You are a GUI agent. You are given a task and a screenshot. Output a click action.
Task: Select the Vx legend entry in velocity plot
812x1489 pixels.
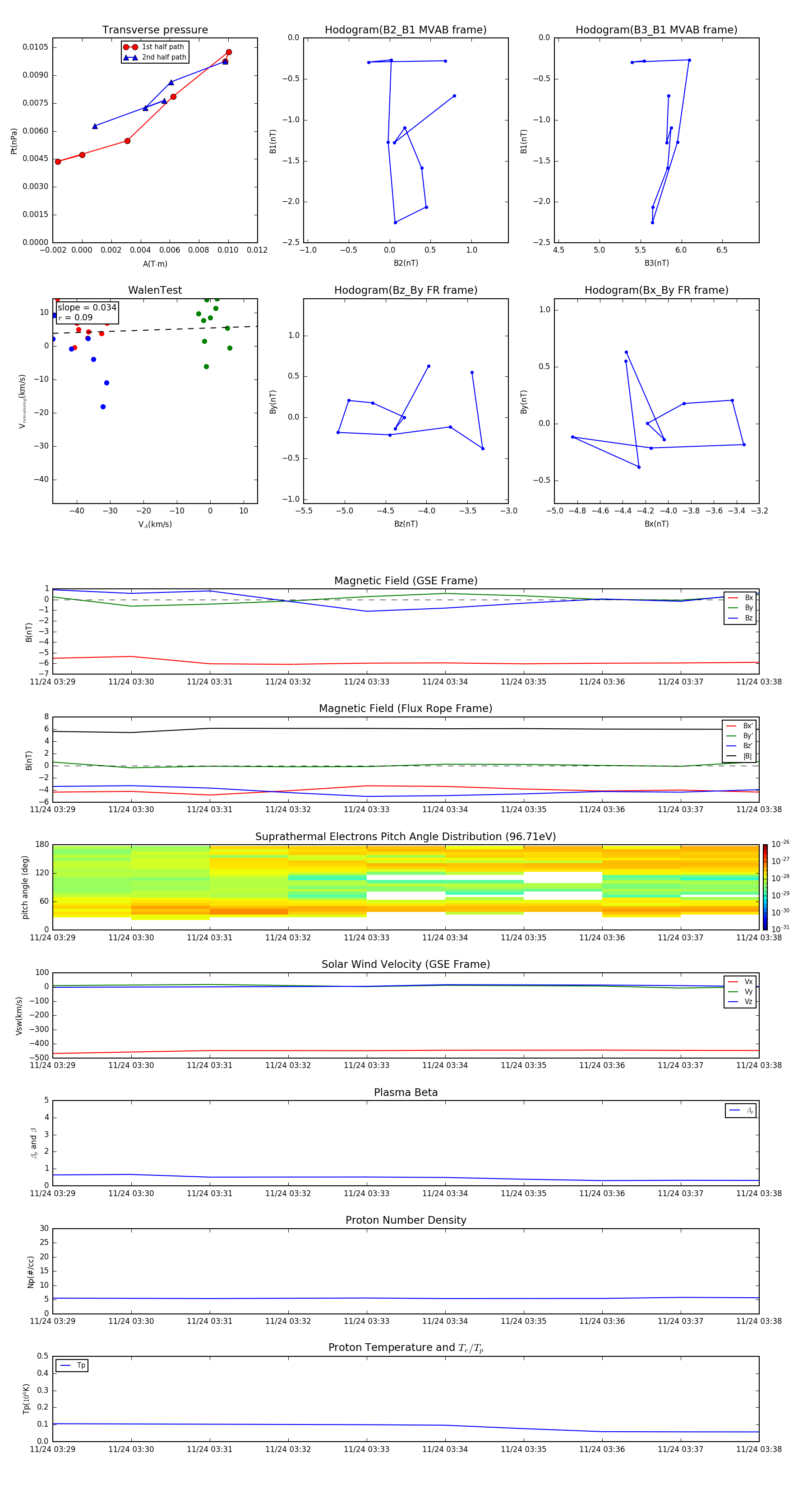click(740, 982)
